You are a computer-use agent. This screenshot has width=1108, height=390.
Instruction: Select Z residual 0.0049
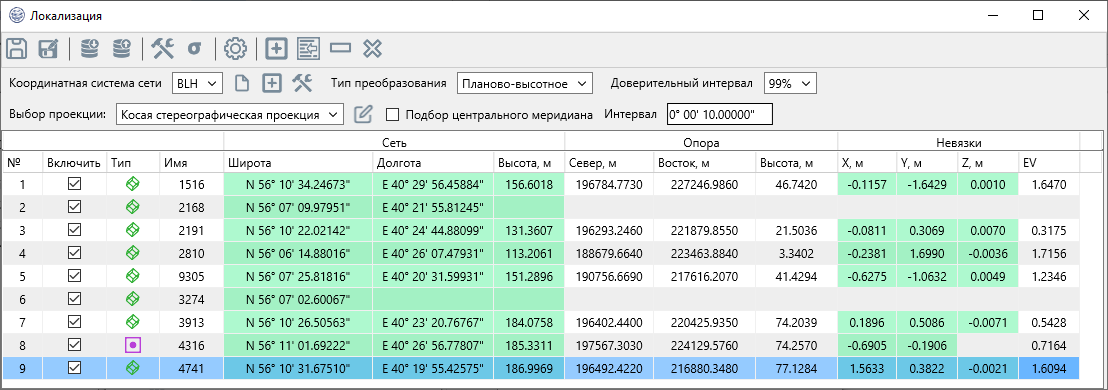[x=988, y=276]
